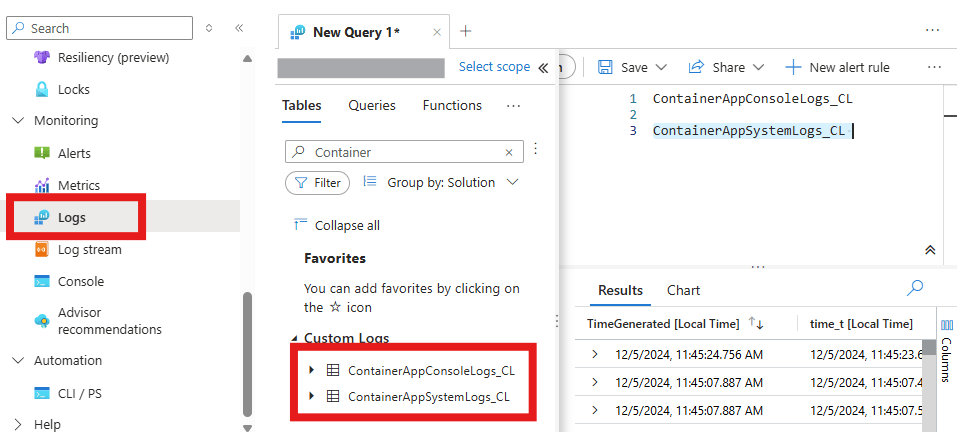Image resolution: width=962 pixels, height=432 pixels.
Task: Click the sidebar Search box
Action: click(99, 28)
